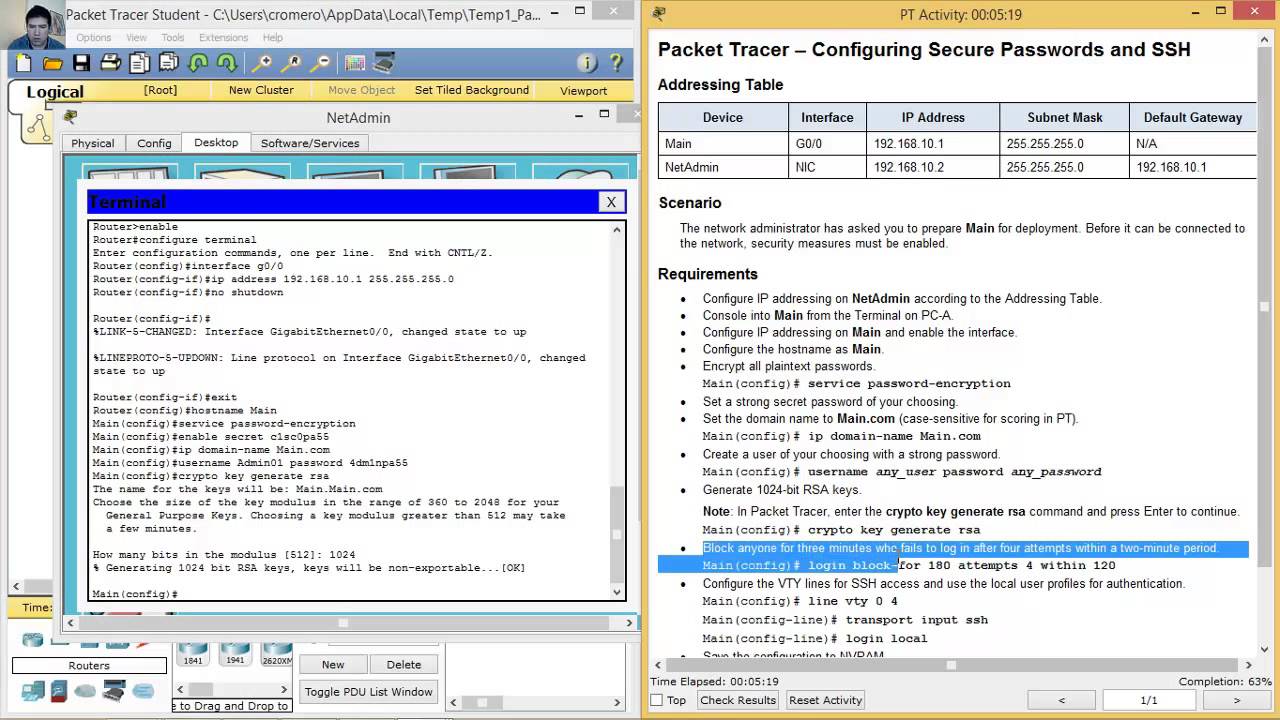1280x720 pixels.
Task: Select the Logical workspace tab
Action: (55, 92)
